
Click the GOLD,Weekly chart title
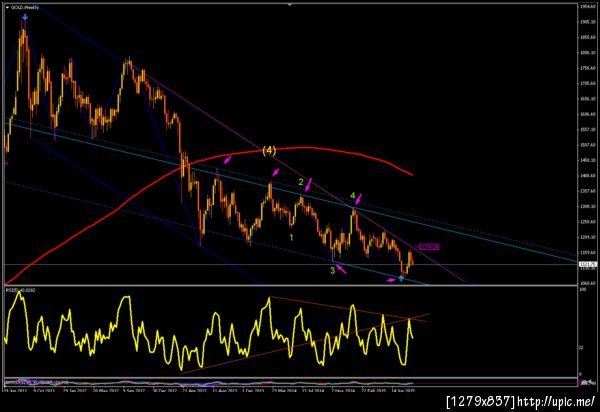pyautogui.click(x=24, y=7)
